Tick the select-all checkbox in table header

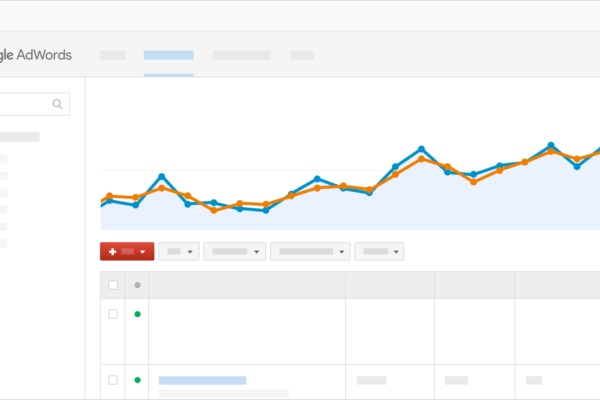click(x=113, y=285)
